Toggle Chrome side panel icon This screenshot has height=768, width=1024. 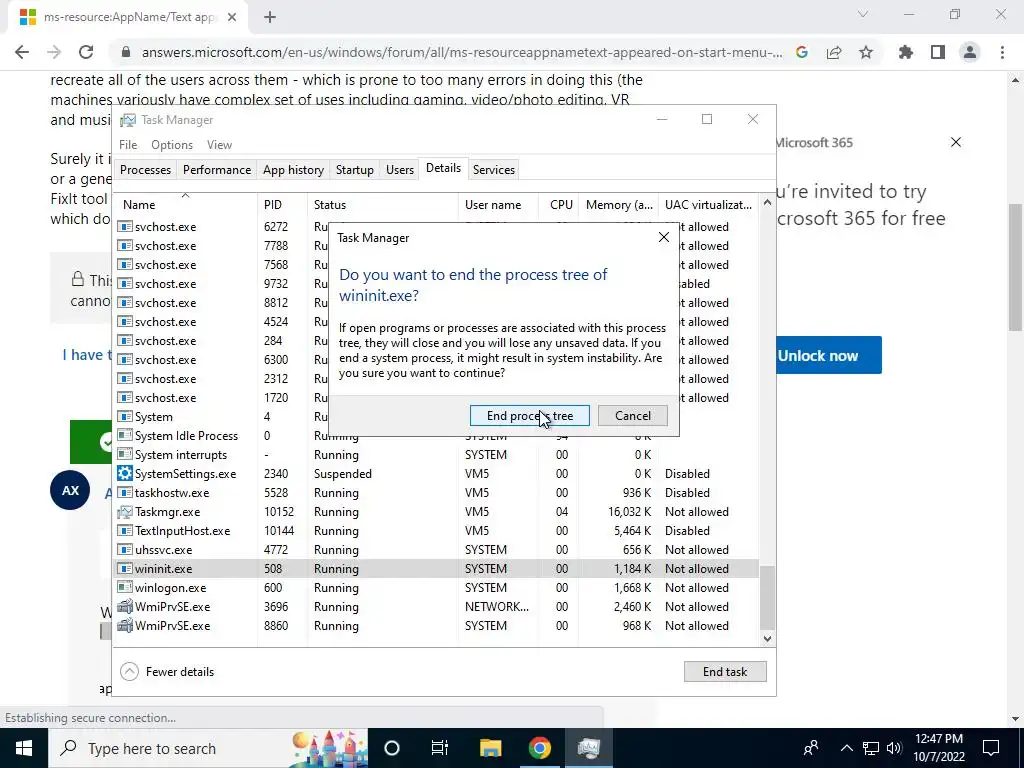pos(938,52)
